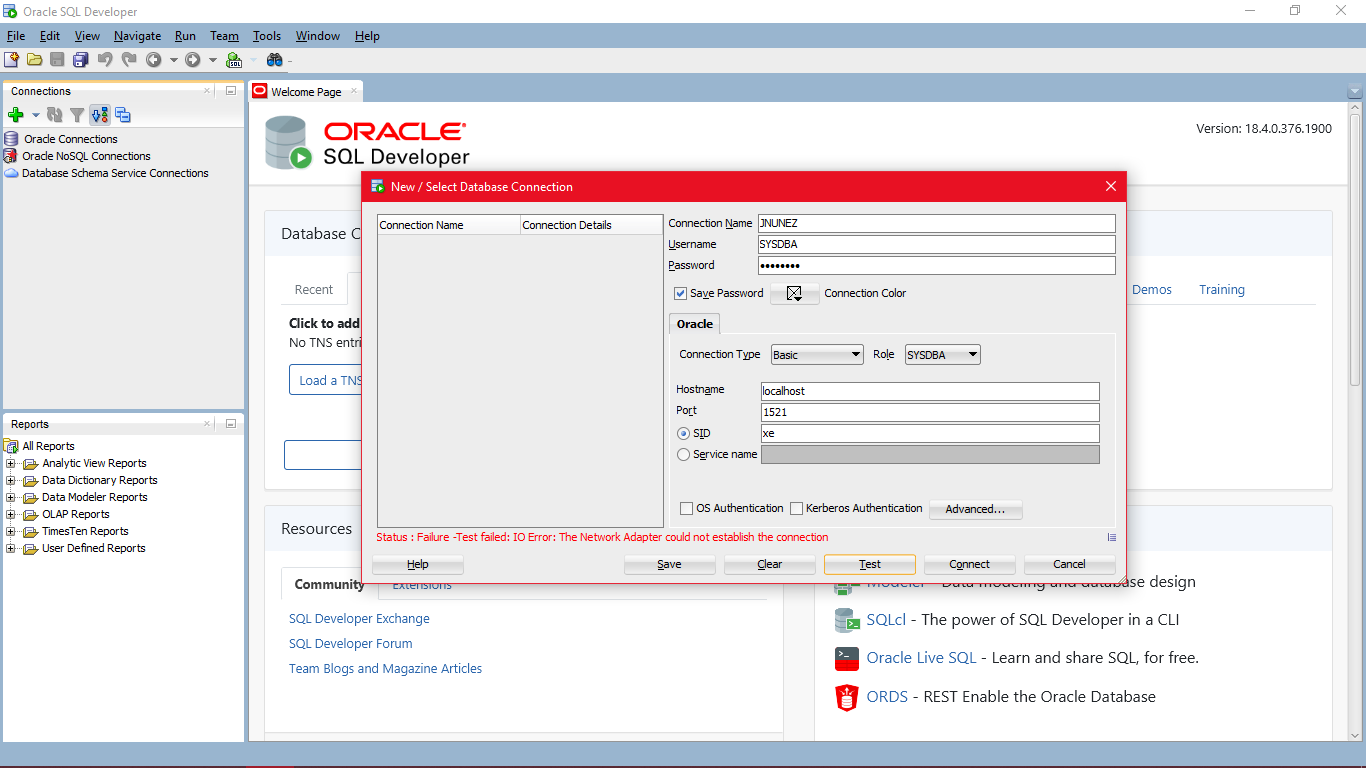1366x768 pixels.
Task: Expand the Analytic View Reports node
Action: point(11,463)
